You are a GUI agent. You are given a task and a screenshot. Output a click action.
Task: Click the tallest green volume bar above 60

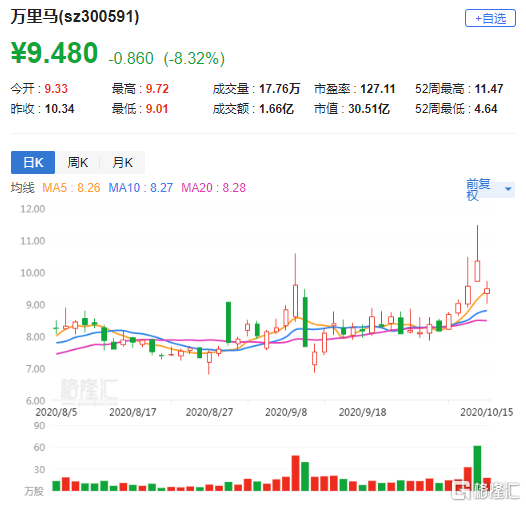click(477, 468)
